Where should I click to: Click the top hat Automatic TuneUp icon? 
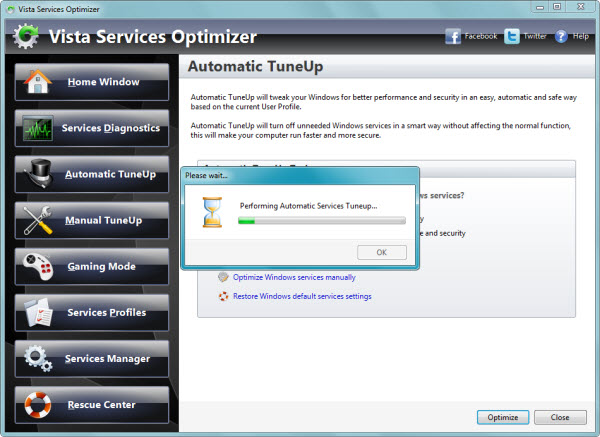click(39, 173)
